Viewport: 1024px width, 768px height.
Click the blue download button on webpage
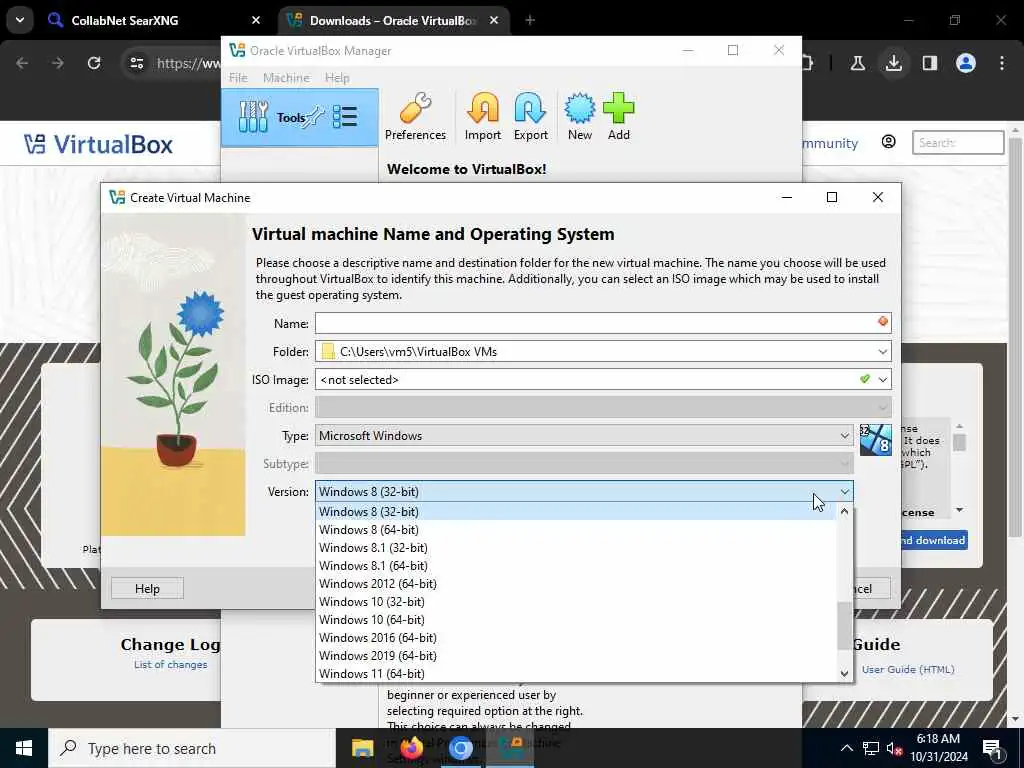pos(933,540)
